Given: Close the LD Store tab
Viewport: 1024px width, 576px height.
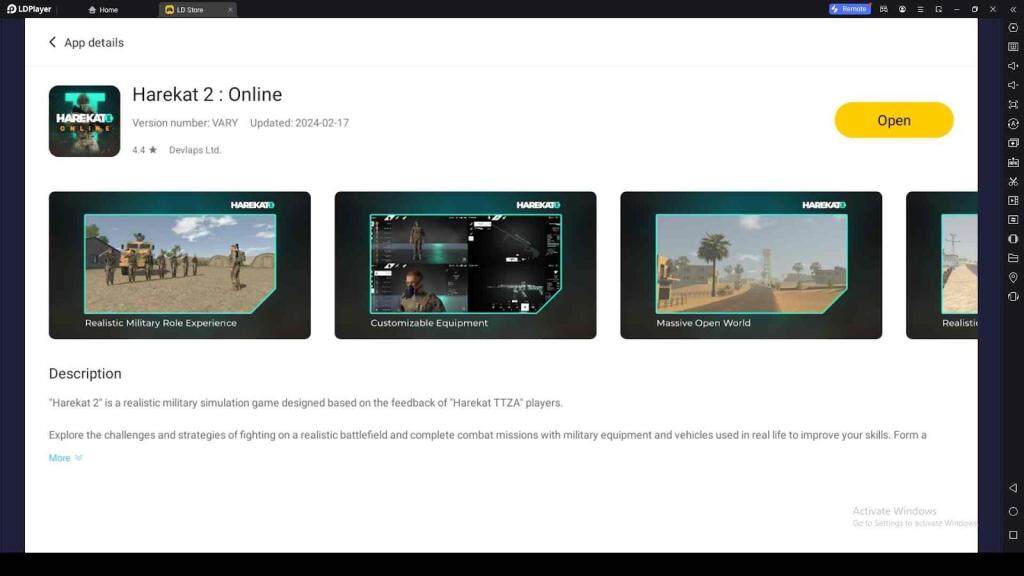Looking at the screenshot, I should coord(230,10).
